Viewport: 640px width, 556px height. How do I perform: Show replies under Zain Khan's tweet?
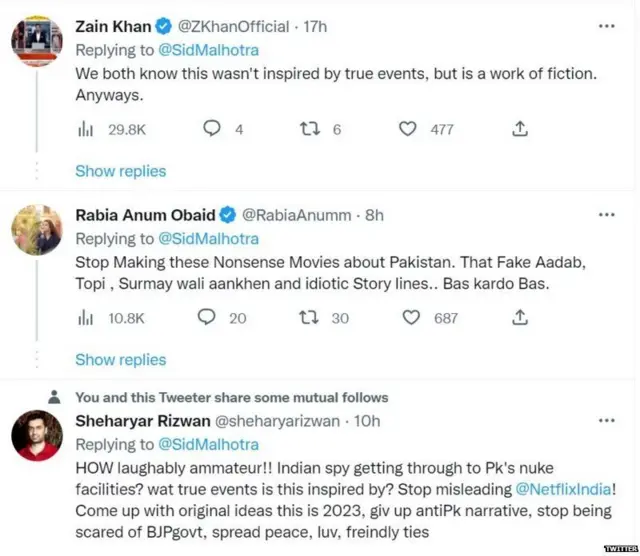coord(120,171)
